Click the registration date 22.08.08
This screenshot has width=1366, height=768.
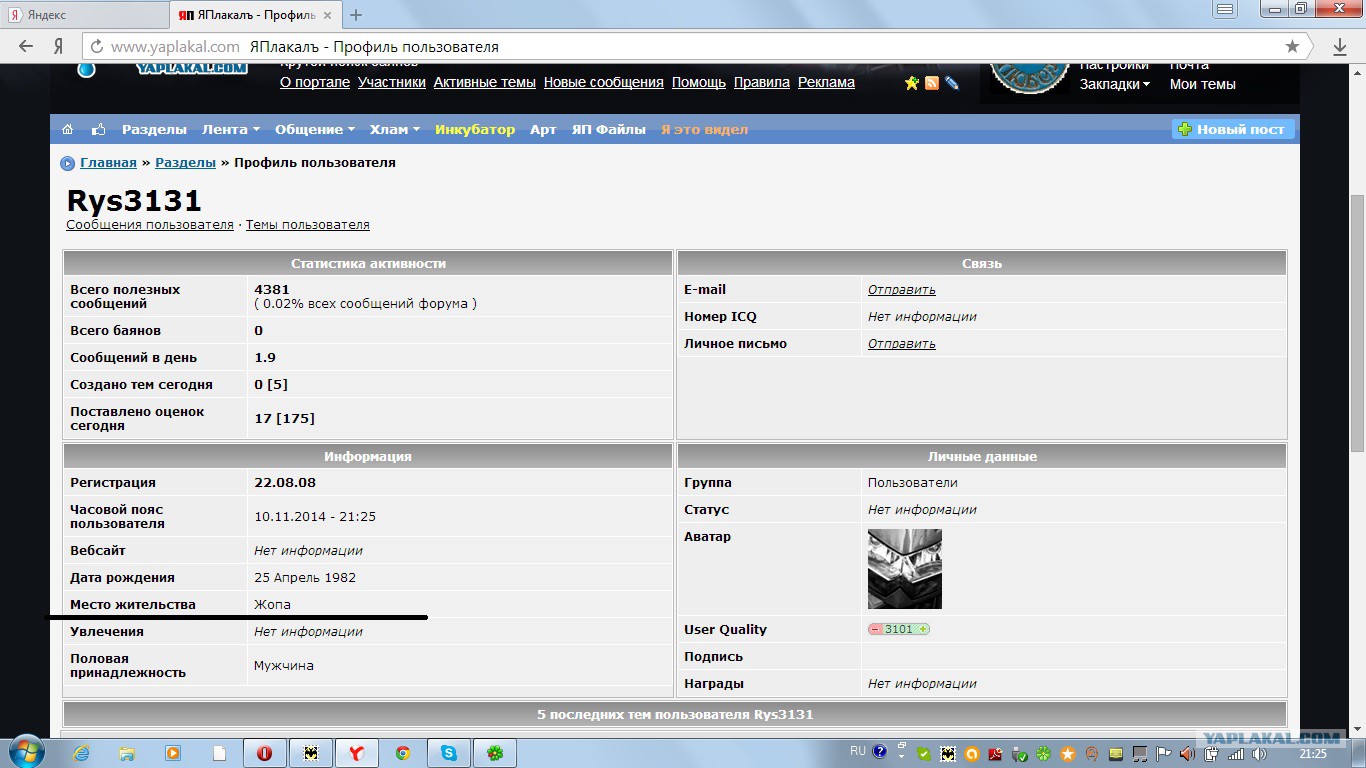[285, 482]
